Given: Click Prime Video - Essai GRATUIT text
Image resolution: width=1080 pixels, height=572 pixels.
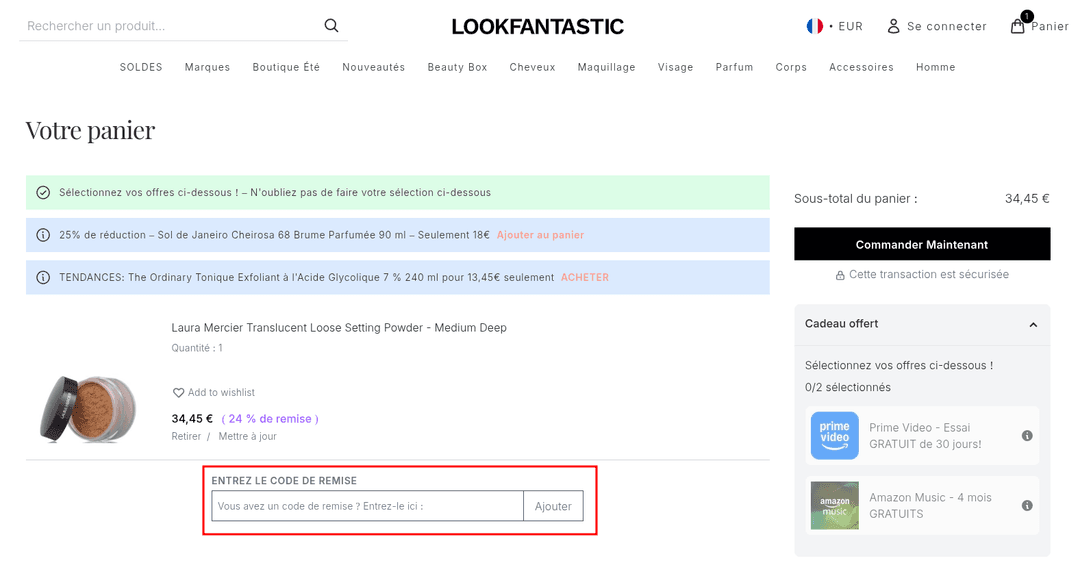Looking at the screenshot, I should pos(925,436).
